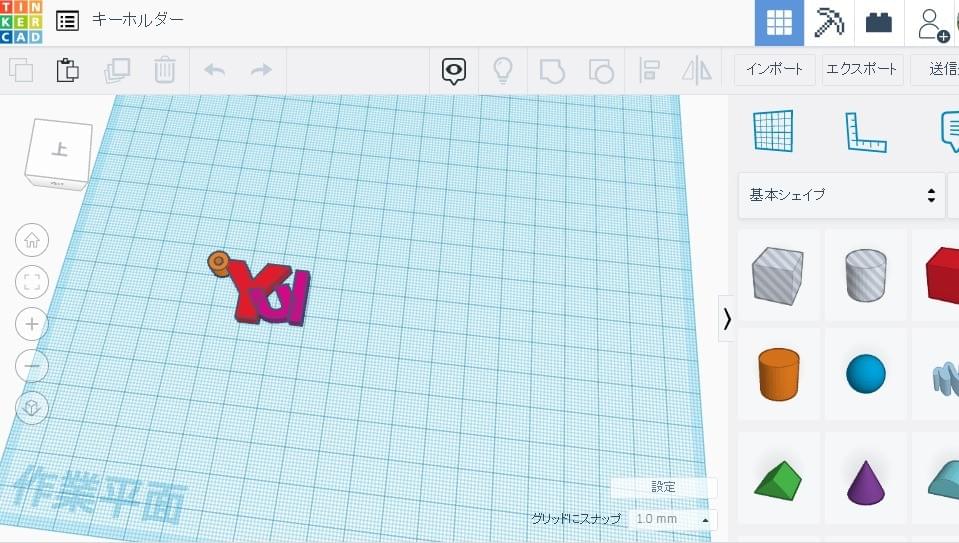Image resolution: width=959 pixels, height=543 pixels.
Task: Click the view cube 上 face
Action: click(59, 149)
